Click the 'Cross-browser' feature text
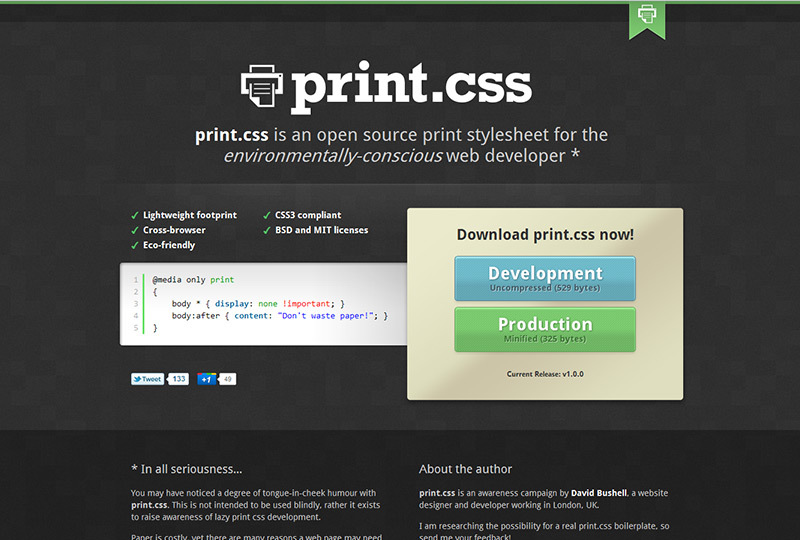Image resolution: width=800 pixels, height=540 pixels. pos(174,230)
